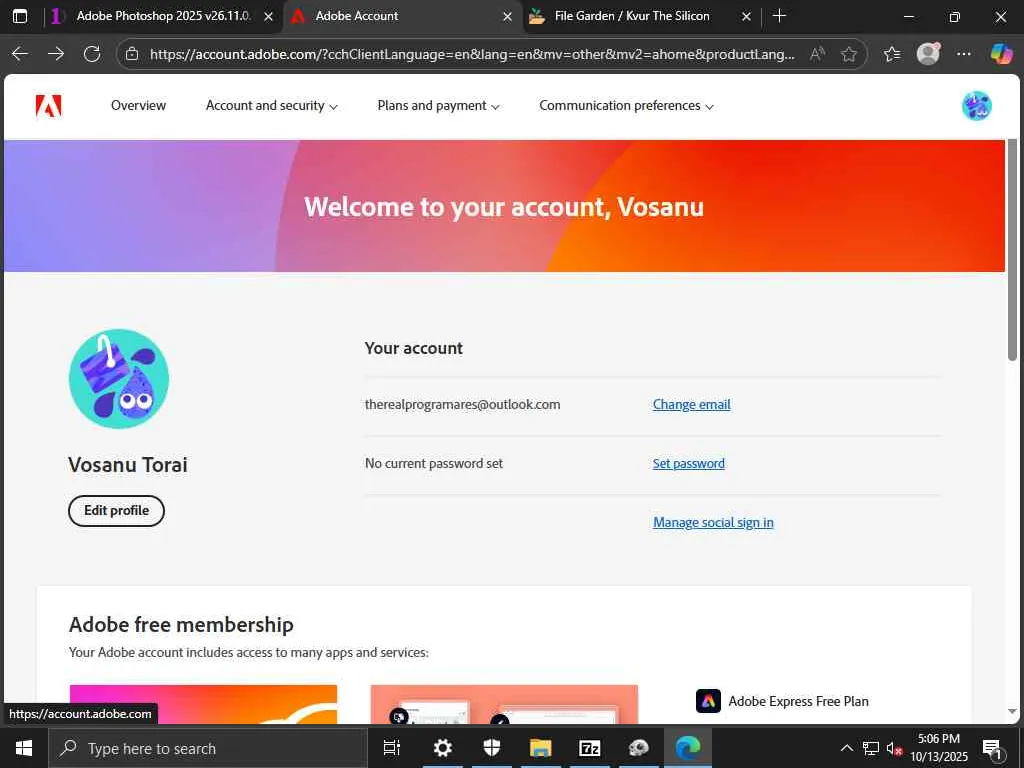Open the Favorites list icon
This screenshot has height=768, width=1024.
[892, 54]
